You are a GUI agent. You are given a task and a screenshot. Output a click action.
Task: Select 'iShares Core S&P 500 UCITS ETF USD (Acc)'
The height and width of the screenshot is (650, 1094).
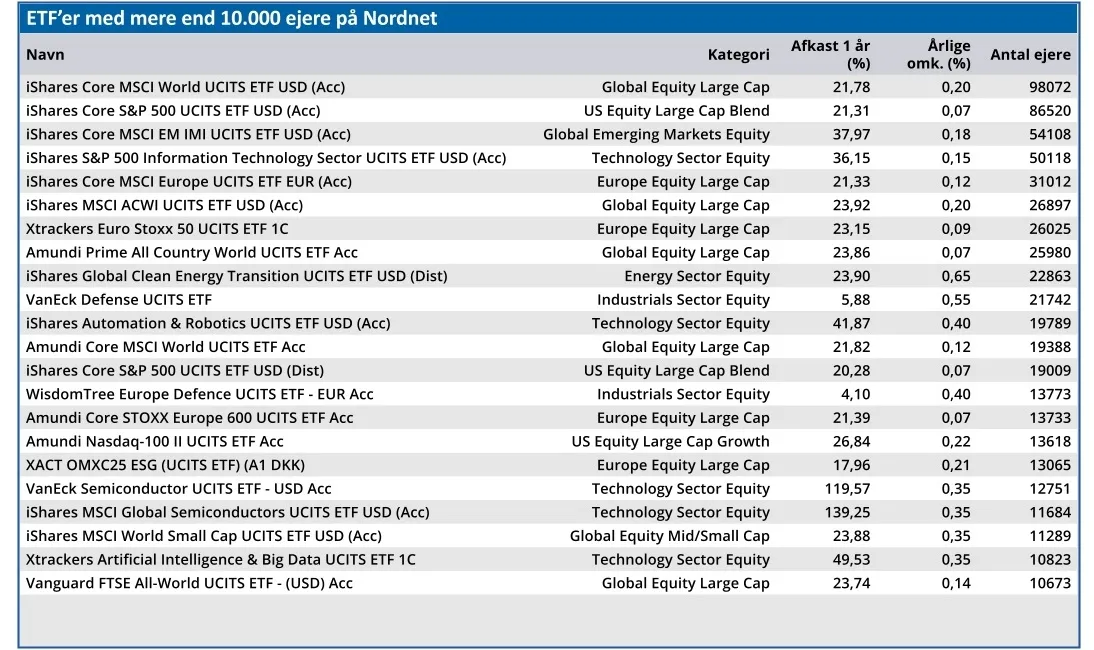pos(173,111)
